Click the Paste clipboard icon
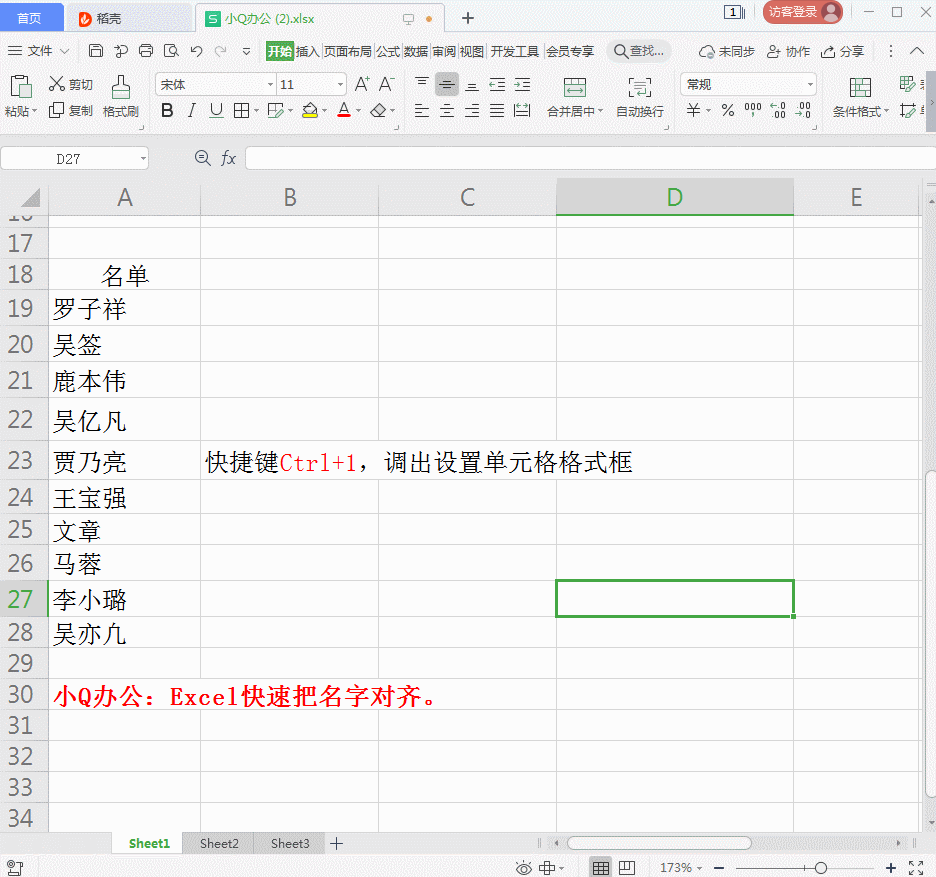The image size is (936, 877). pos(21,87)
